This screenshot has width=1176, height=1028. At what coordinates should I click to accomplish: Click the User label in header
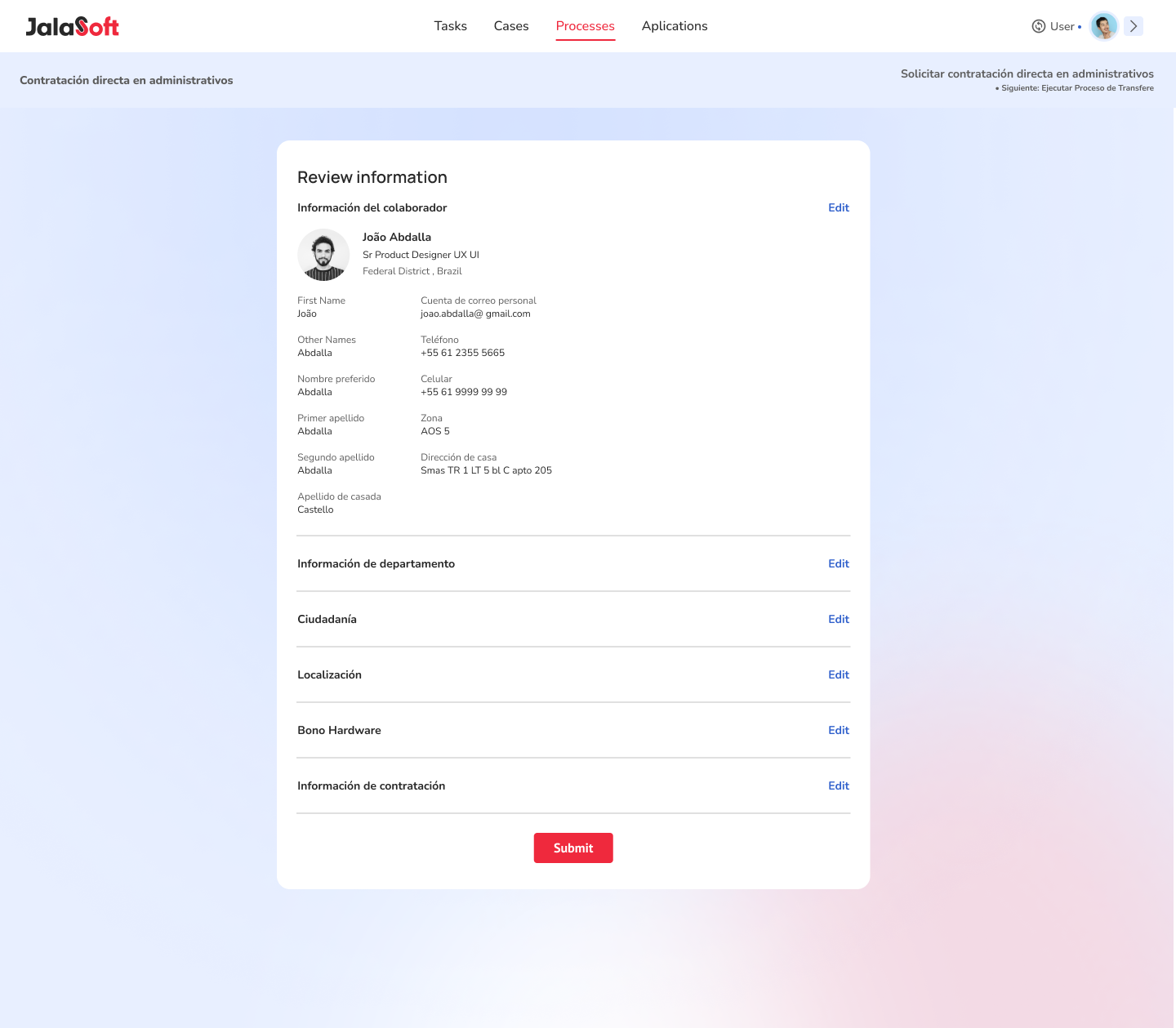[x=1062, y=26]
